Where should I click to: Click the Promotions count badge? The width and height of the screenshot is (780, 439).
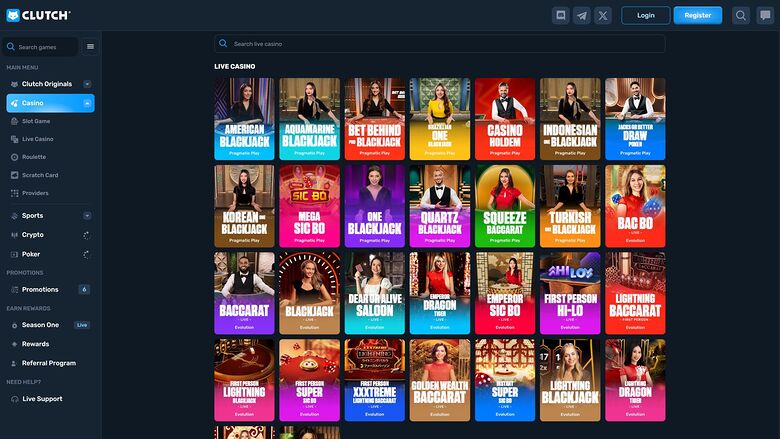coord(84,289)
